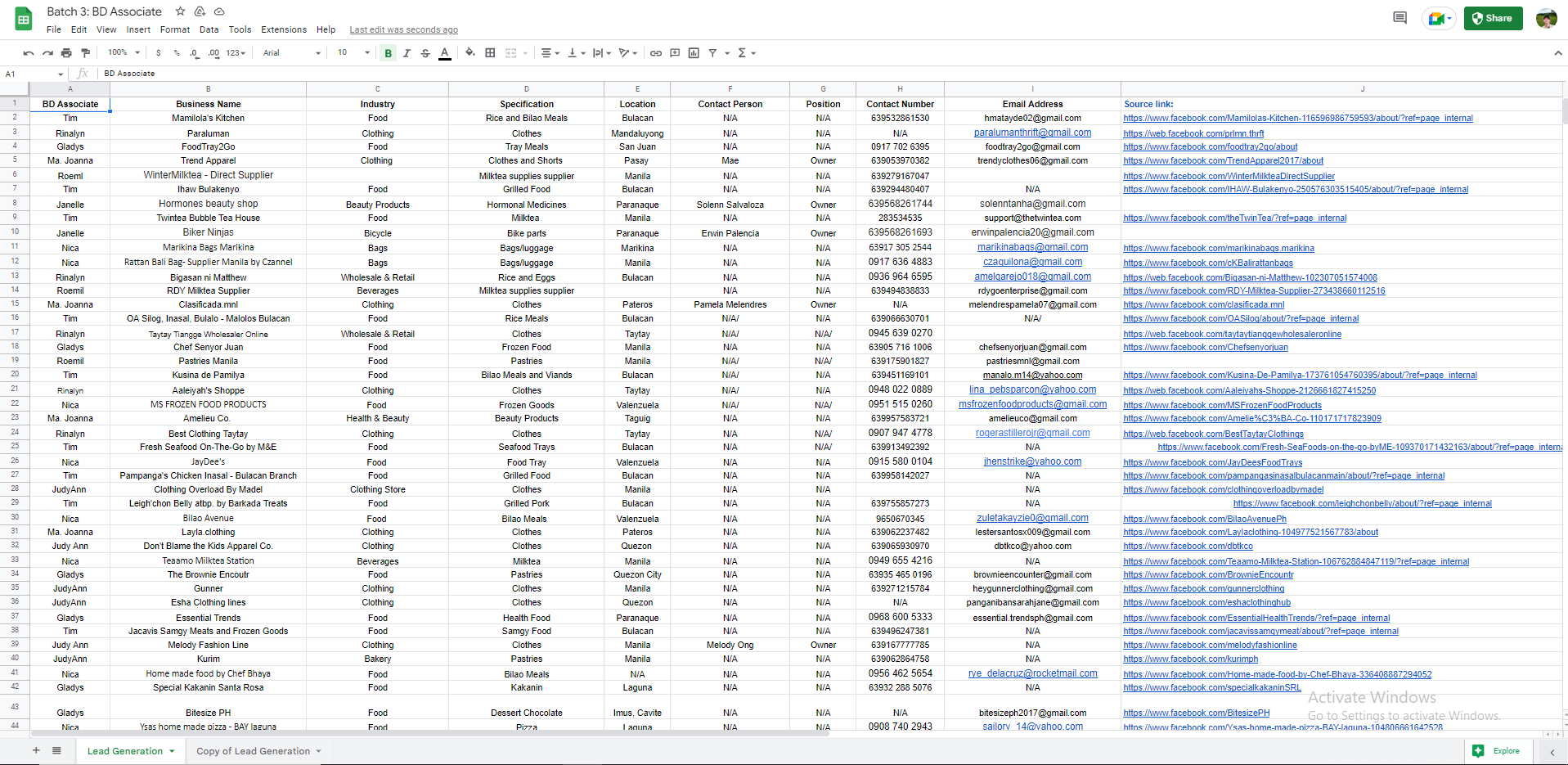Open the Facebook TrendApparel2017 source link
Image resolution: width=1568 pixels, height=765 pixels.
coord(1223,161)
